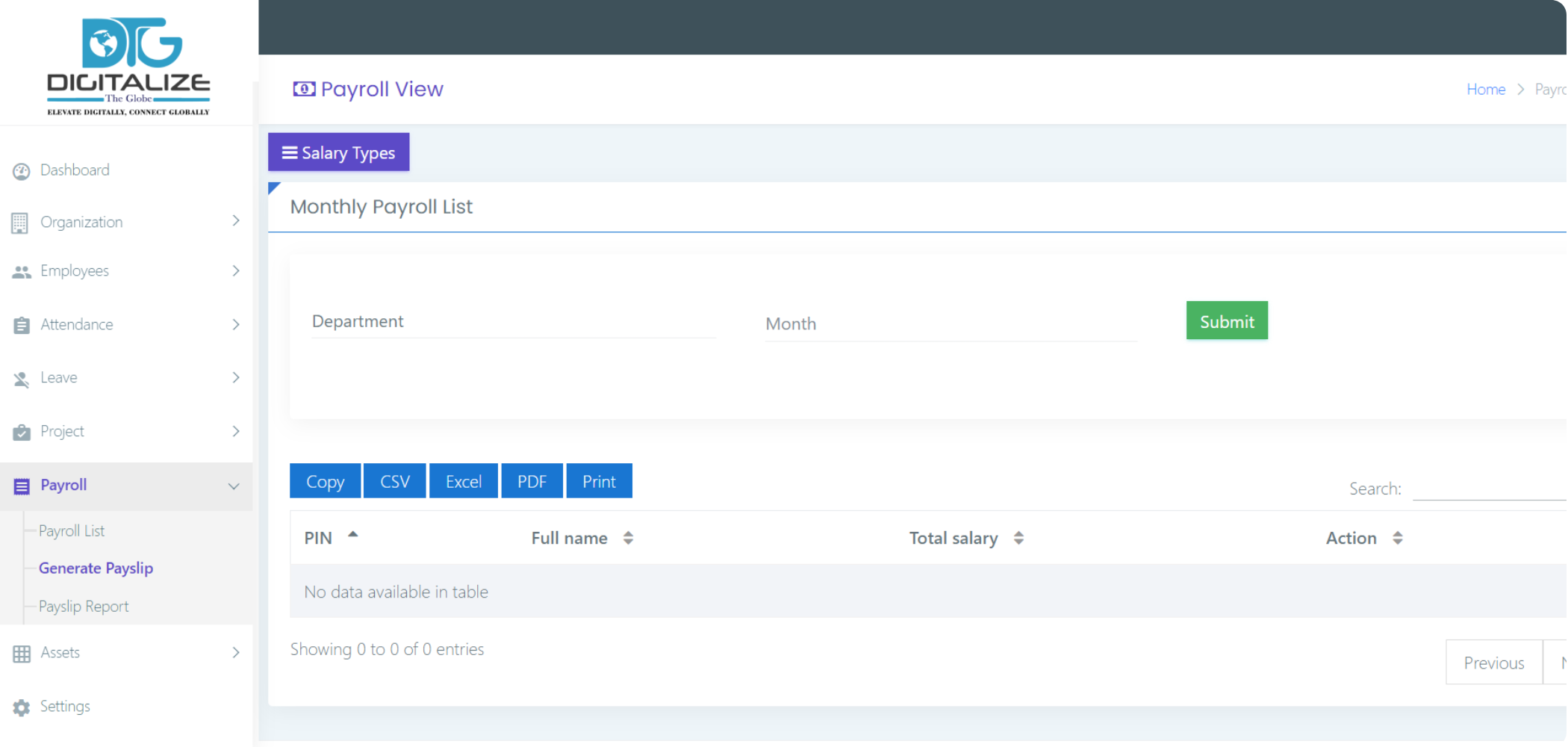Expand the Attendance menu chevron
The width and height of the screenshot is (1568, 747).
coord(236,324)
